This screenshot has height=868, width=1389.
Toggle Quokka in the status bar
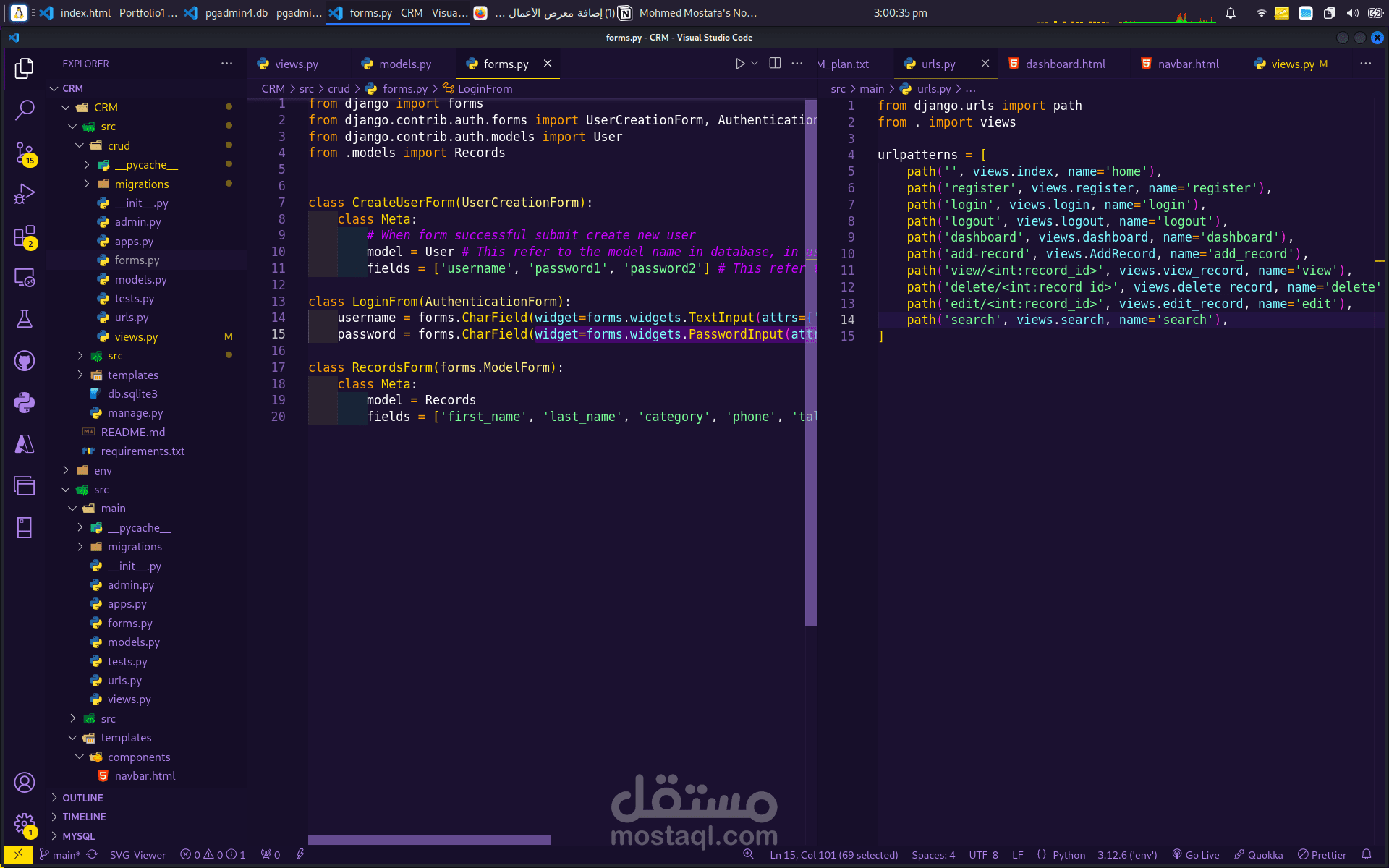coord(1258,854)
